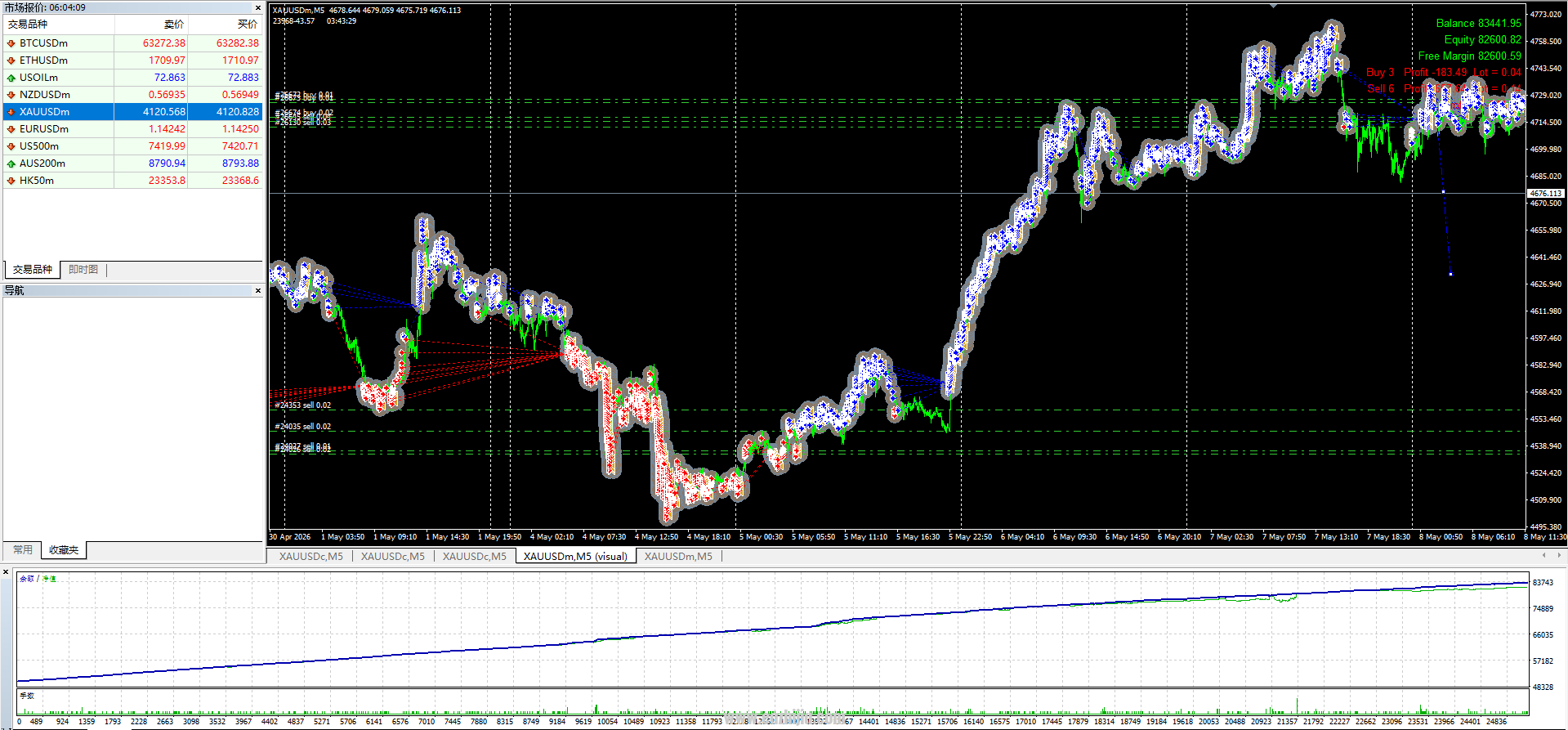Sort by 买价 column header

226,25
